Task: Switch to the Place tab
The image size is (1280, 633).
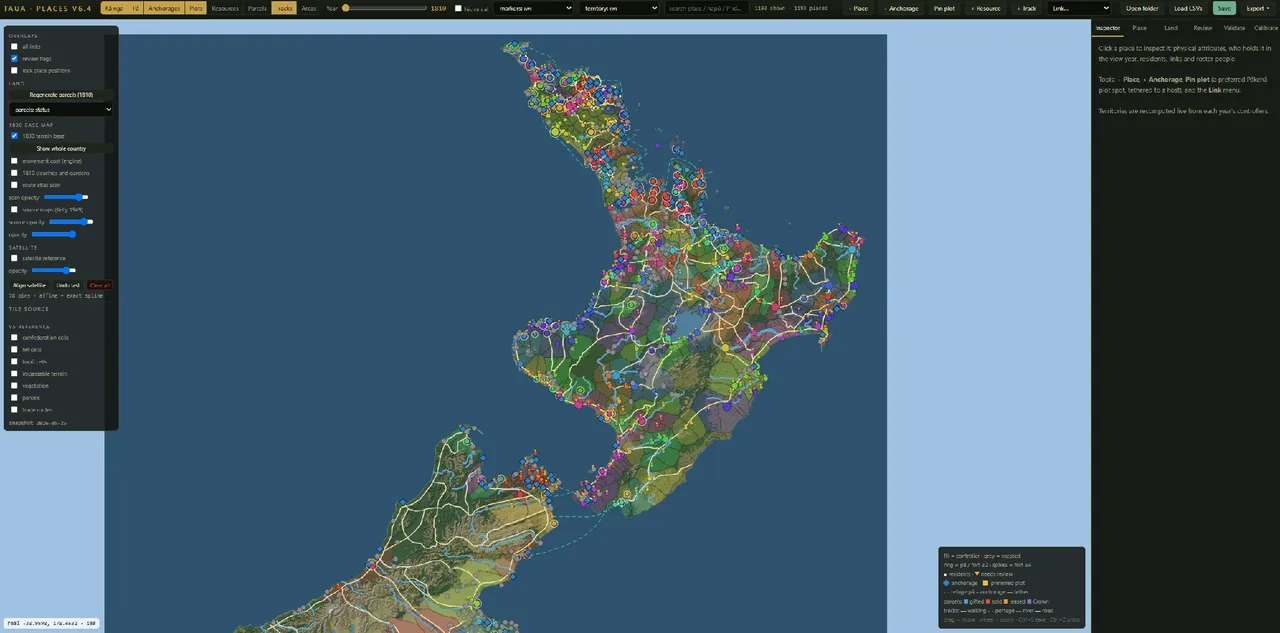Action: pyautogui.click(x=1139, y=28)
